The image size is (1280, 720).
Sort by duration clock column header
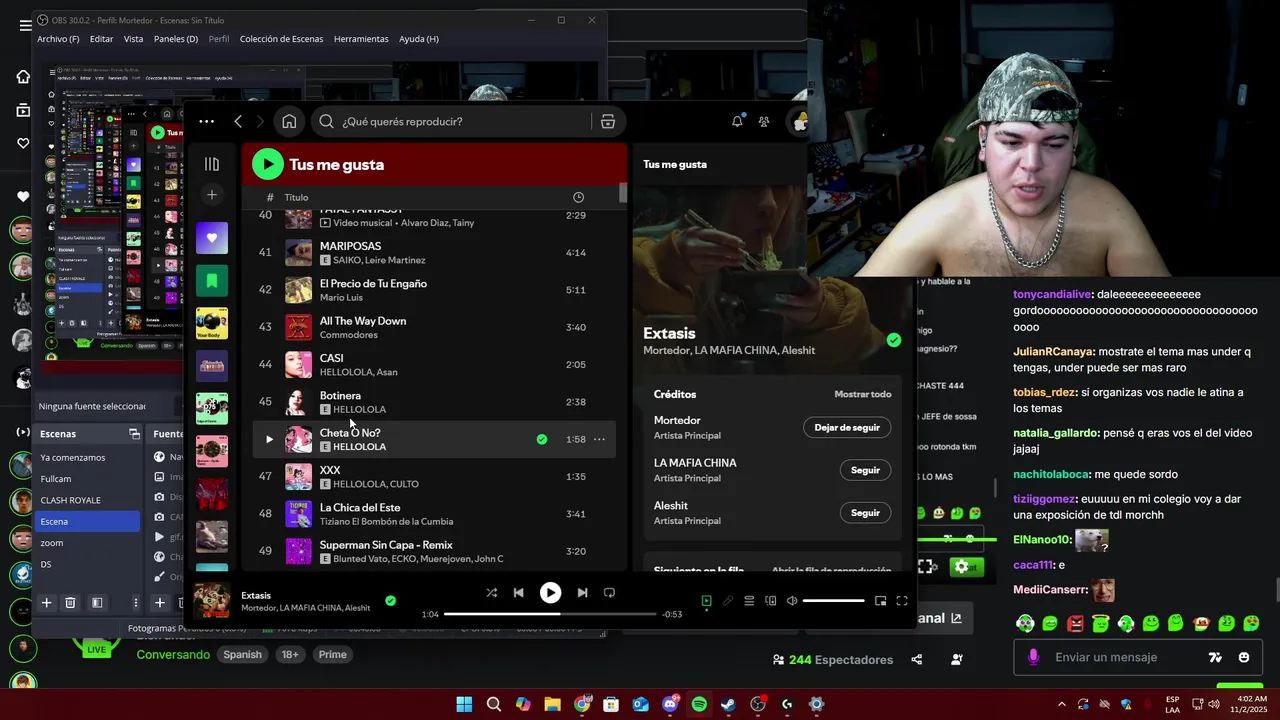[578, 197]
